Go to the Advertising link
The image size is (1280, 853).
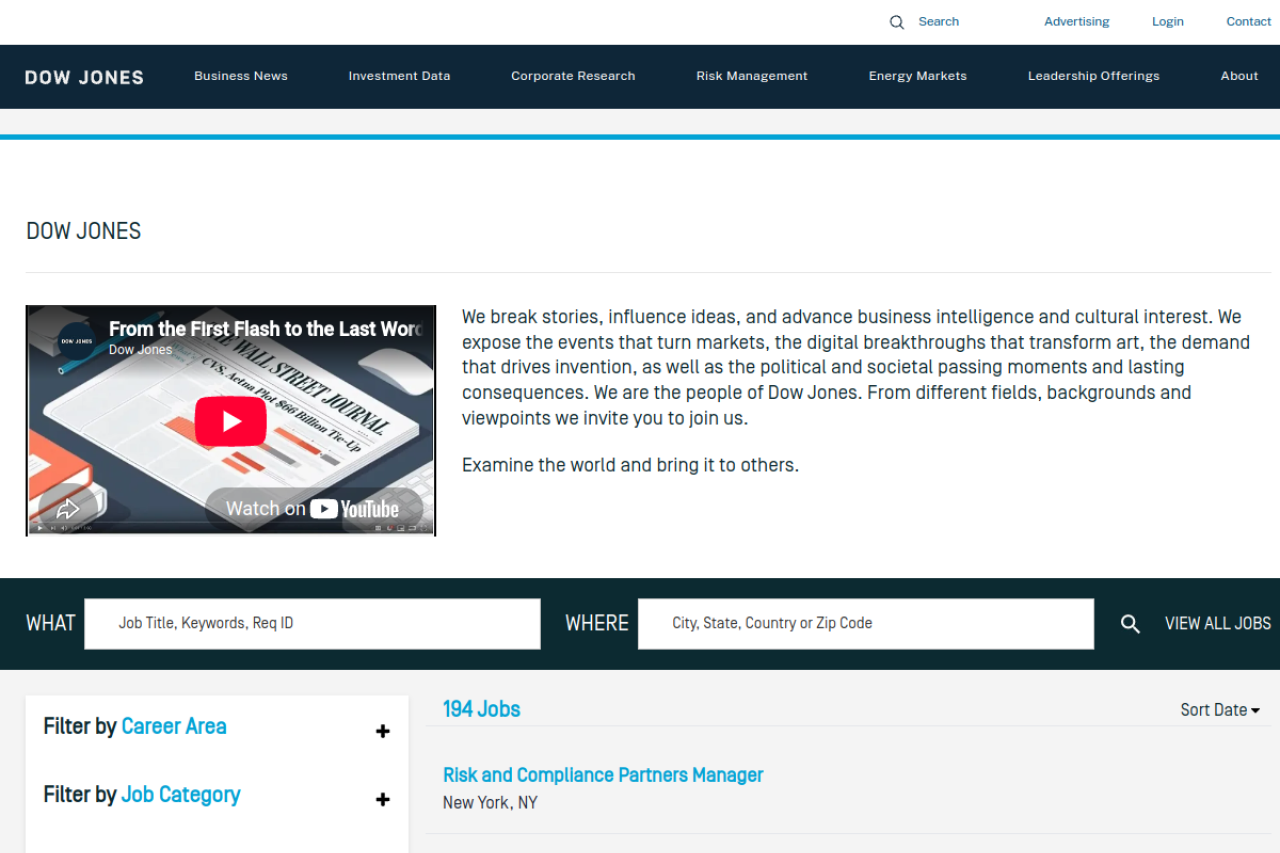tap(1077, 22)
